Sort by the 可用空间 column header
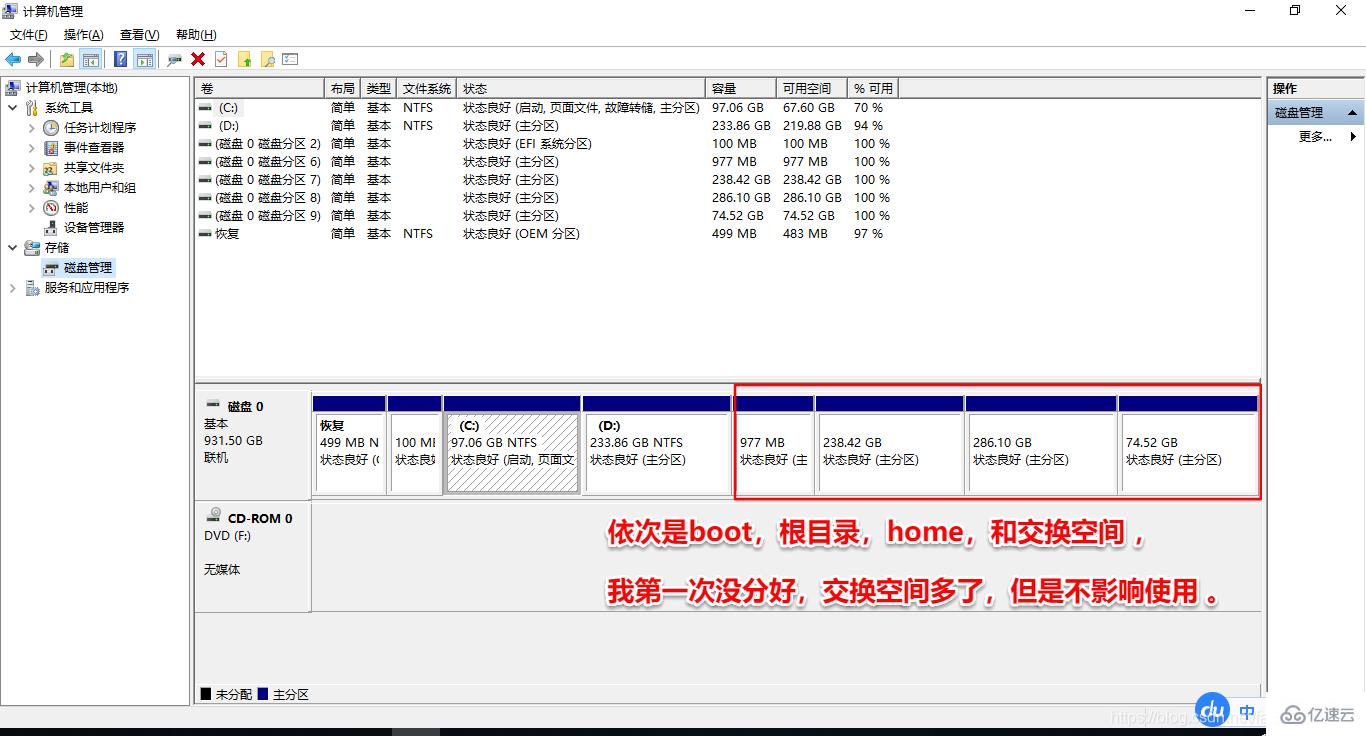This screenshot has width=1366, height=736. coord(811,89)
